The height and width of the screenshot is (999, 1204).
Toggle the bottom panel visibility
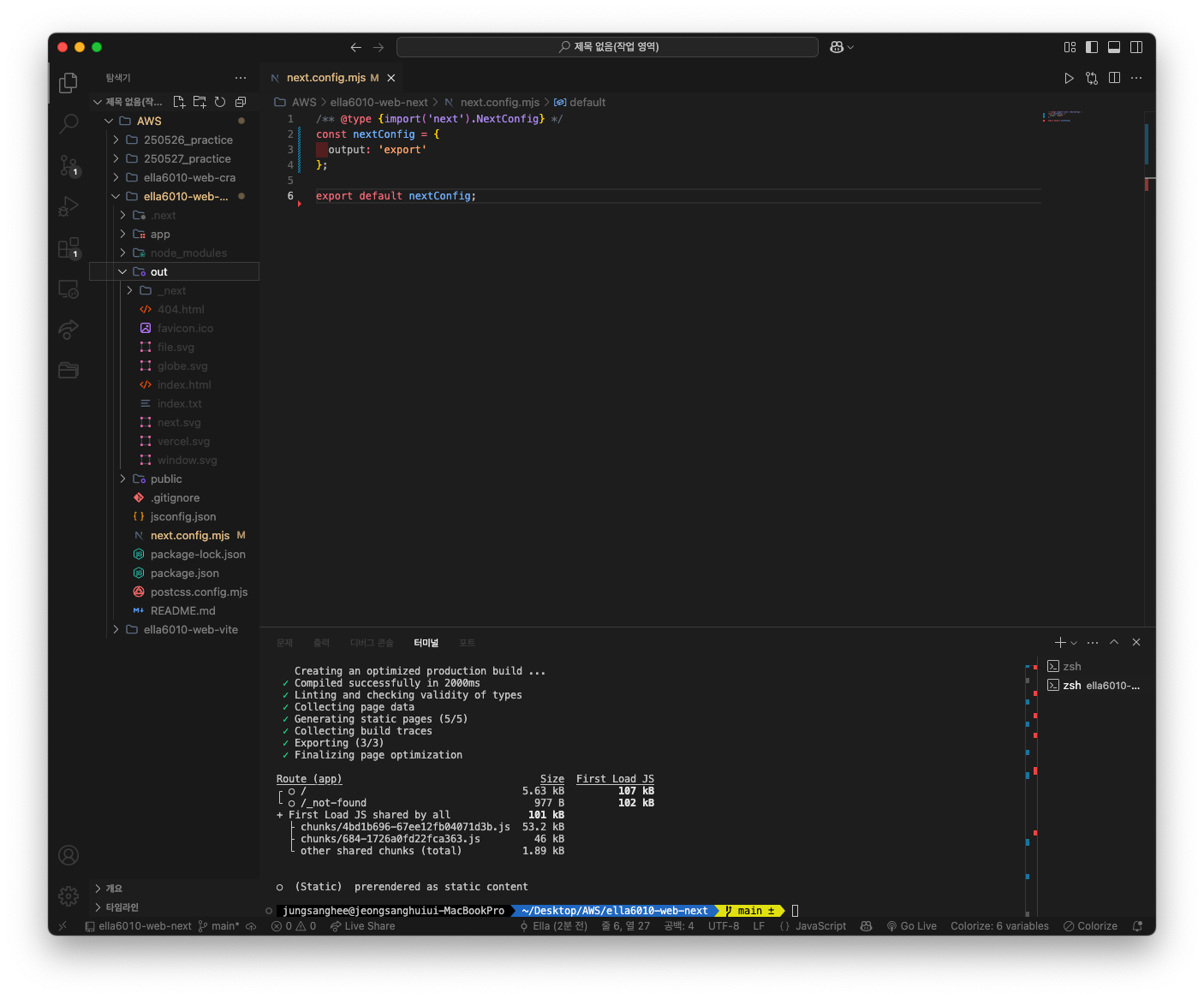click(1114, 47)
